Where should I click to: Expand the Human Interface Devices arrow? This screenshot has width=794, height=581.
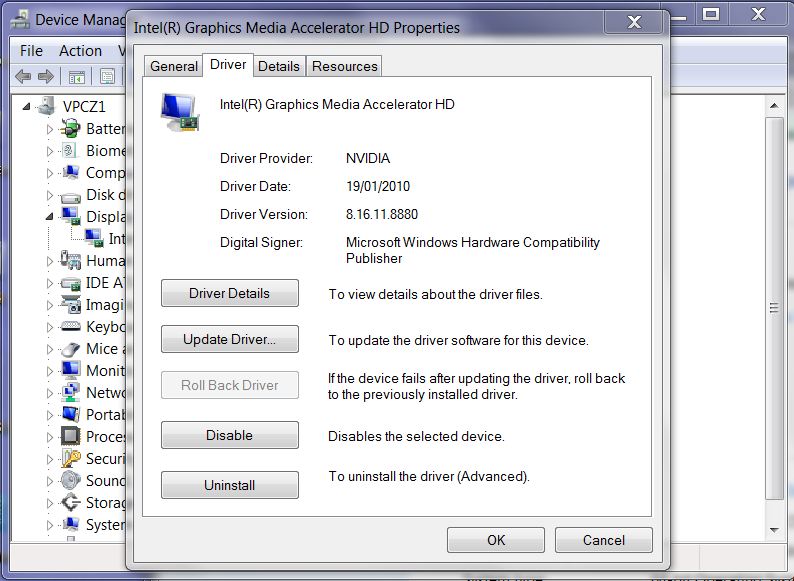point(50,261)
